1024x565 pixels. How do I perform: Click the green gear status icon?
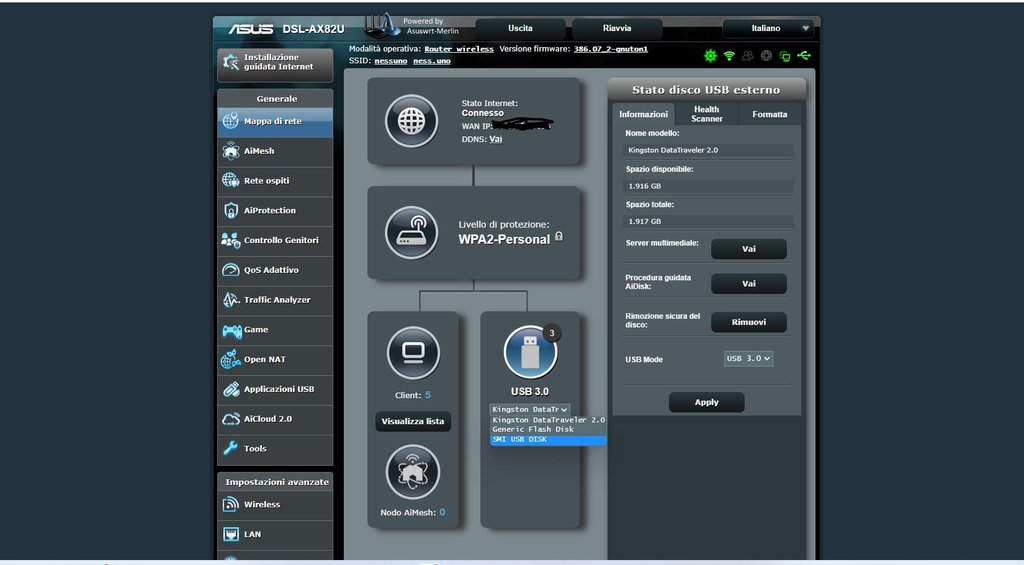coord(710,56)
